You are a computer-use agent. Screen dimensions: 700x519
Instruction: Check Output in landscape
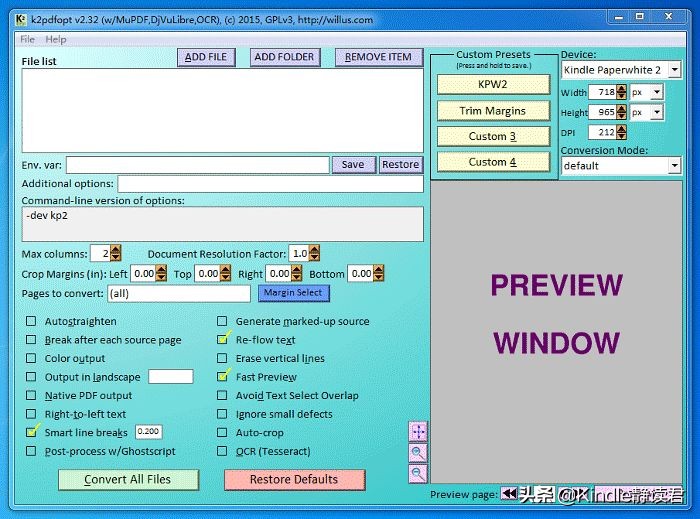point(31,377)
